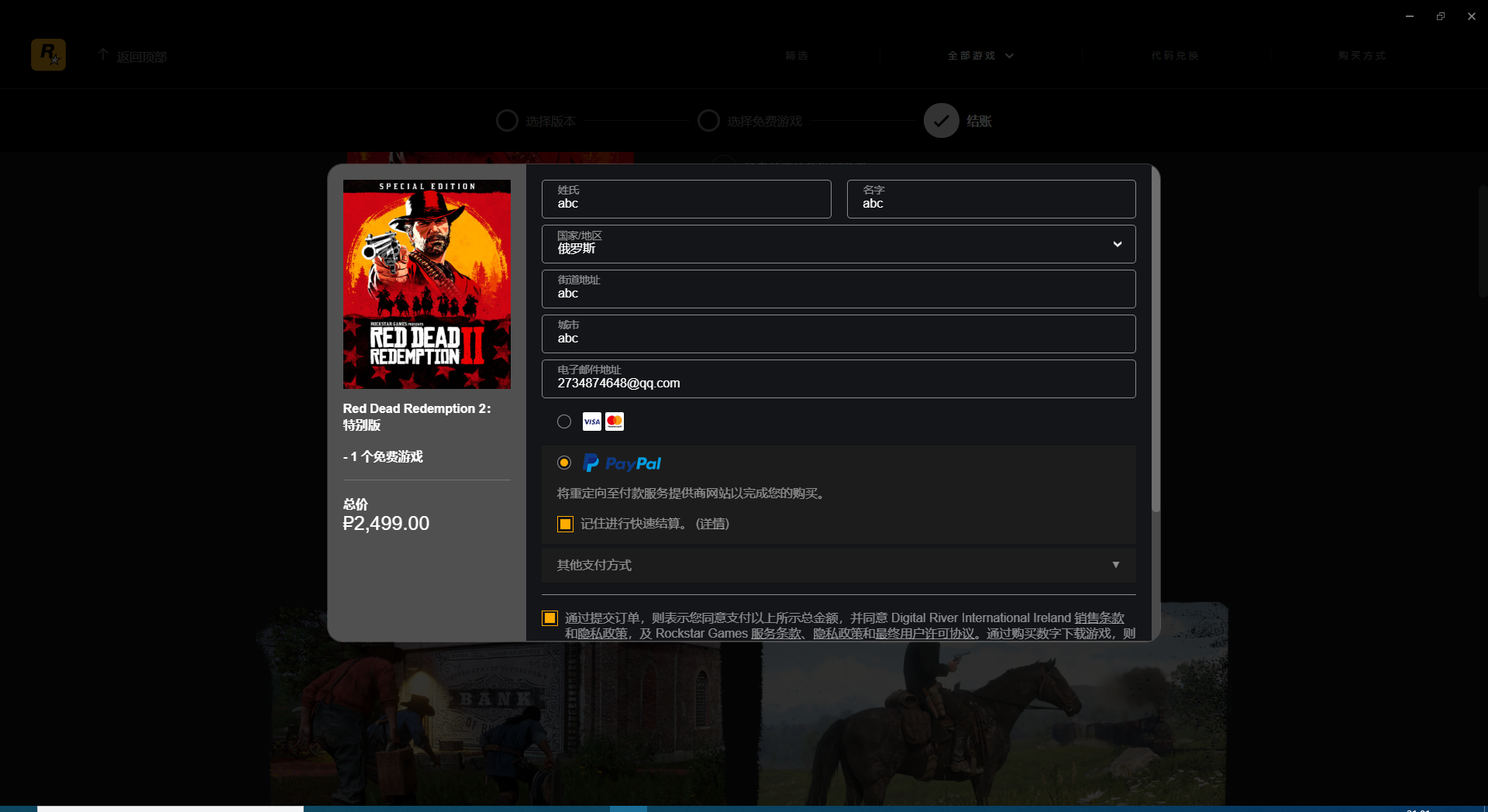Select the credit card payment radio button
The width and height of the screenshot is (1488, 812).
click(x=564, y=421)
